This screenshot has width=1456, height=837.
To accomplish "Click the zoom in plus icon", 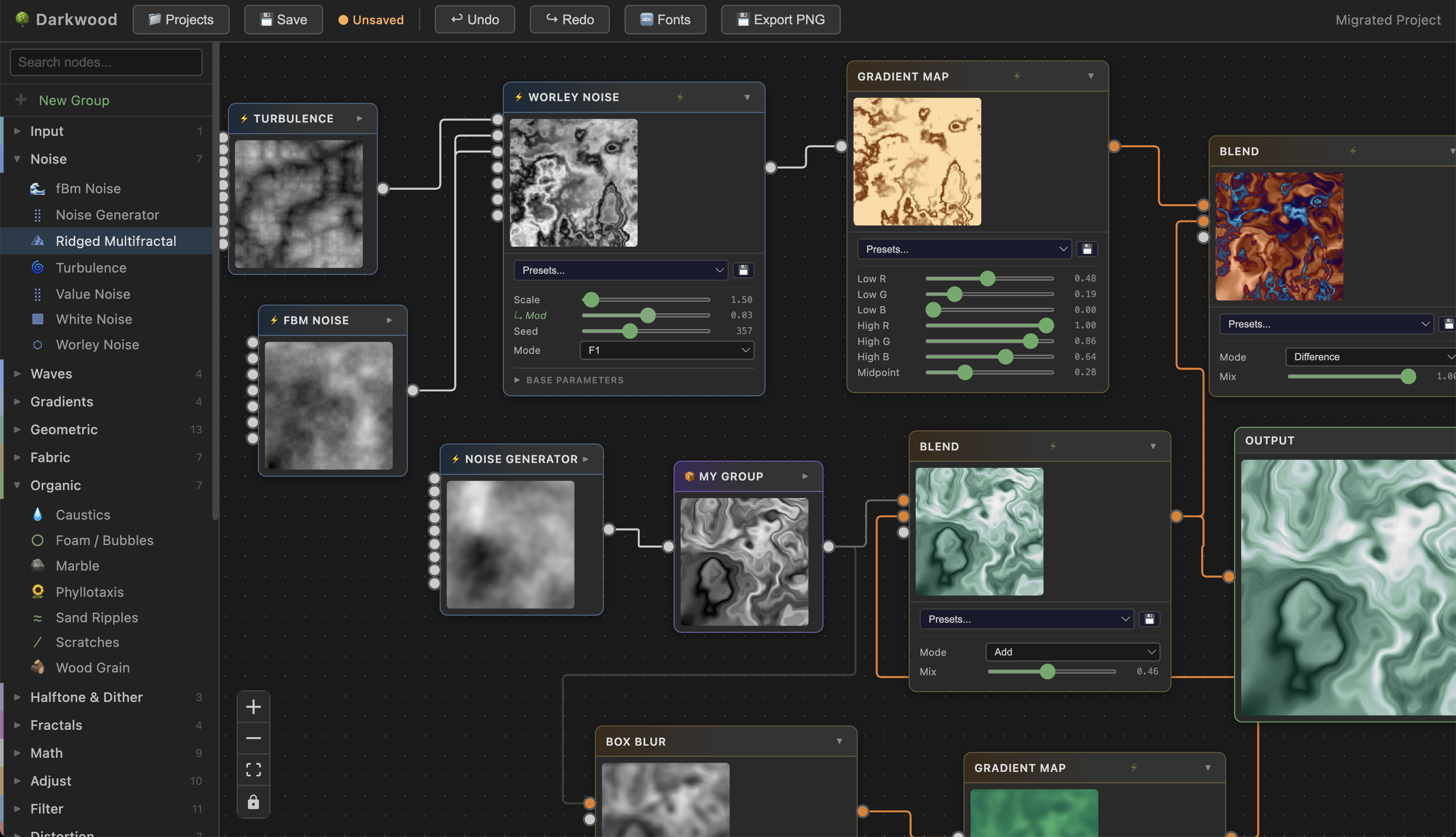I will 254,706.
